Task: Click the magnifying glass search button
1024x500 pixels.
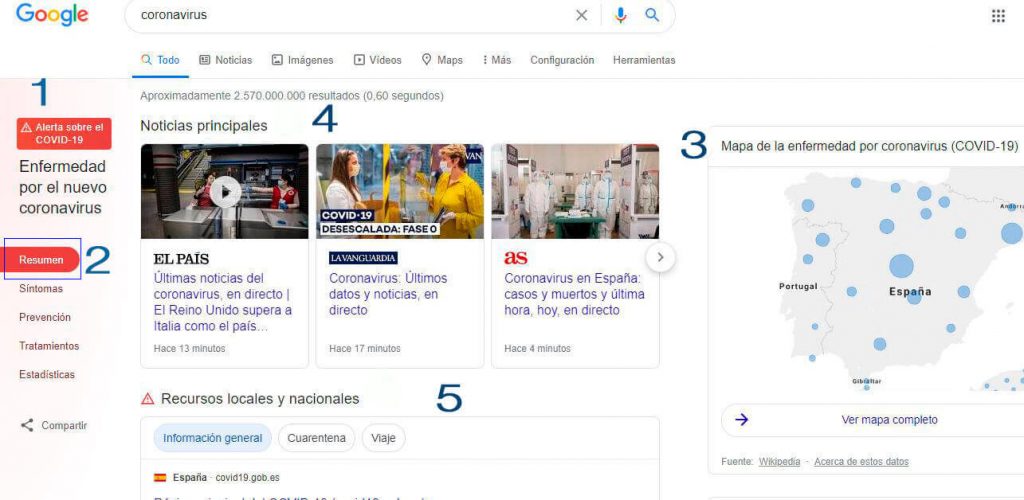Action: click(x=652, y=15)
